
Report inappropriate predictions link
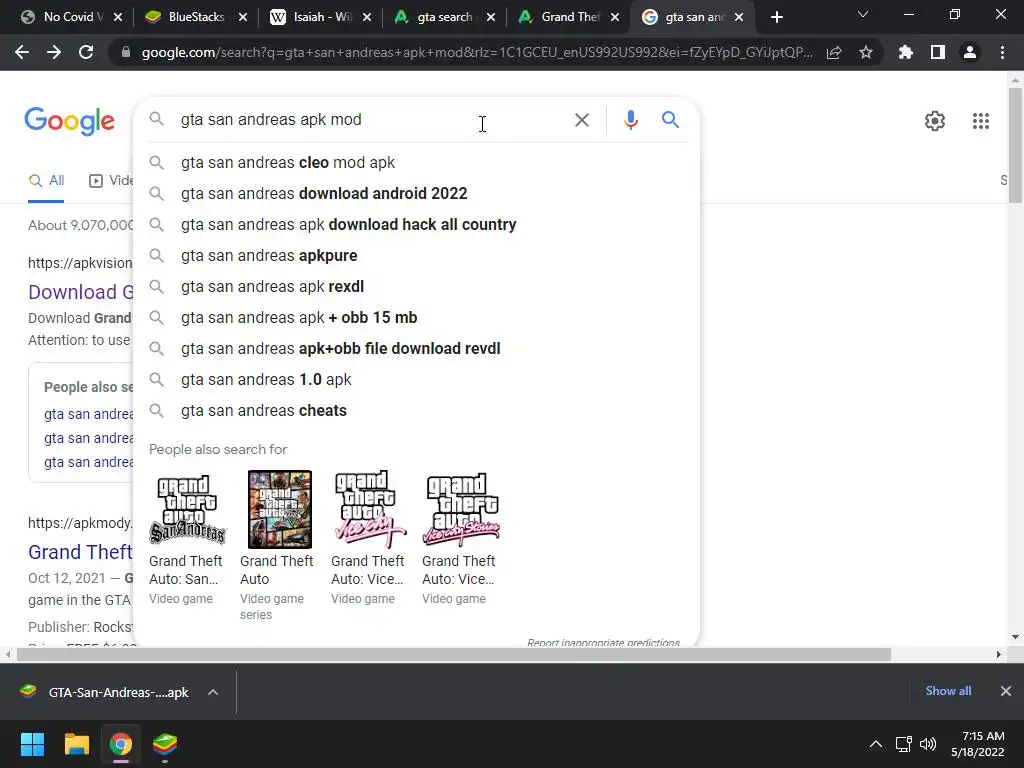(603, 643)
